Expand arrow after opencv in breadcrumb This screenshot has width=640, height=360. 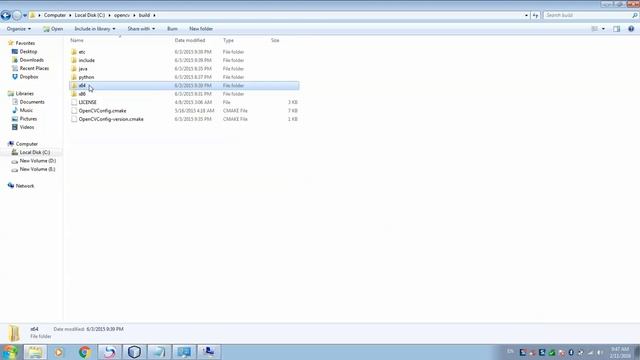134,15
